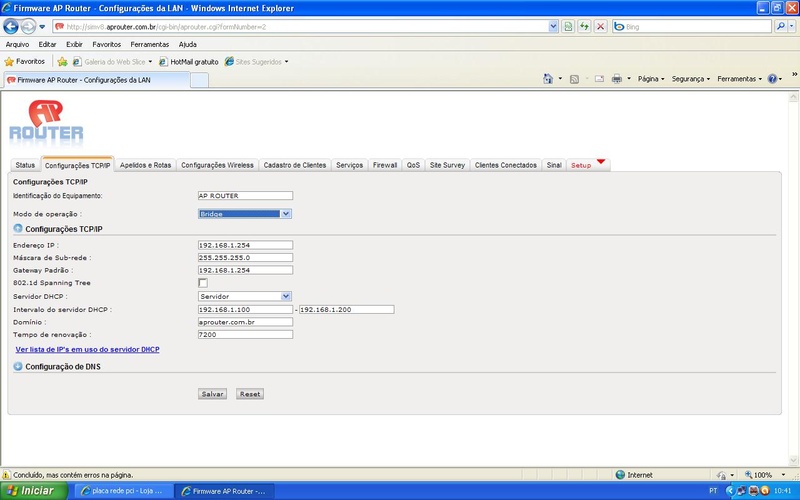Click the DHCP range start field 192.168.1.100
The image size is (800, 500).
click(x=245, y=309)
